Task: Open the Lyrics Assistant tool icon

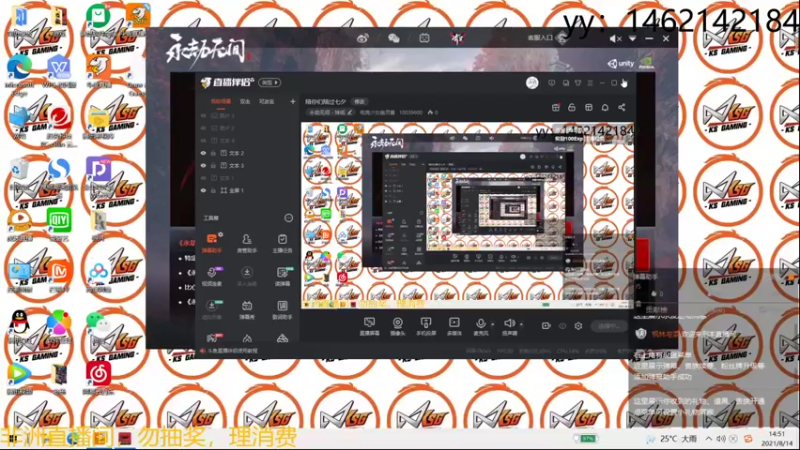Action: coord(282,309)
